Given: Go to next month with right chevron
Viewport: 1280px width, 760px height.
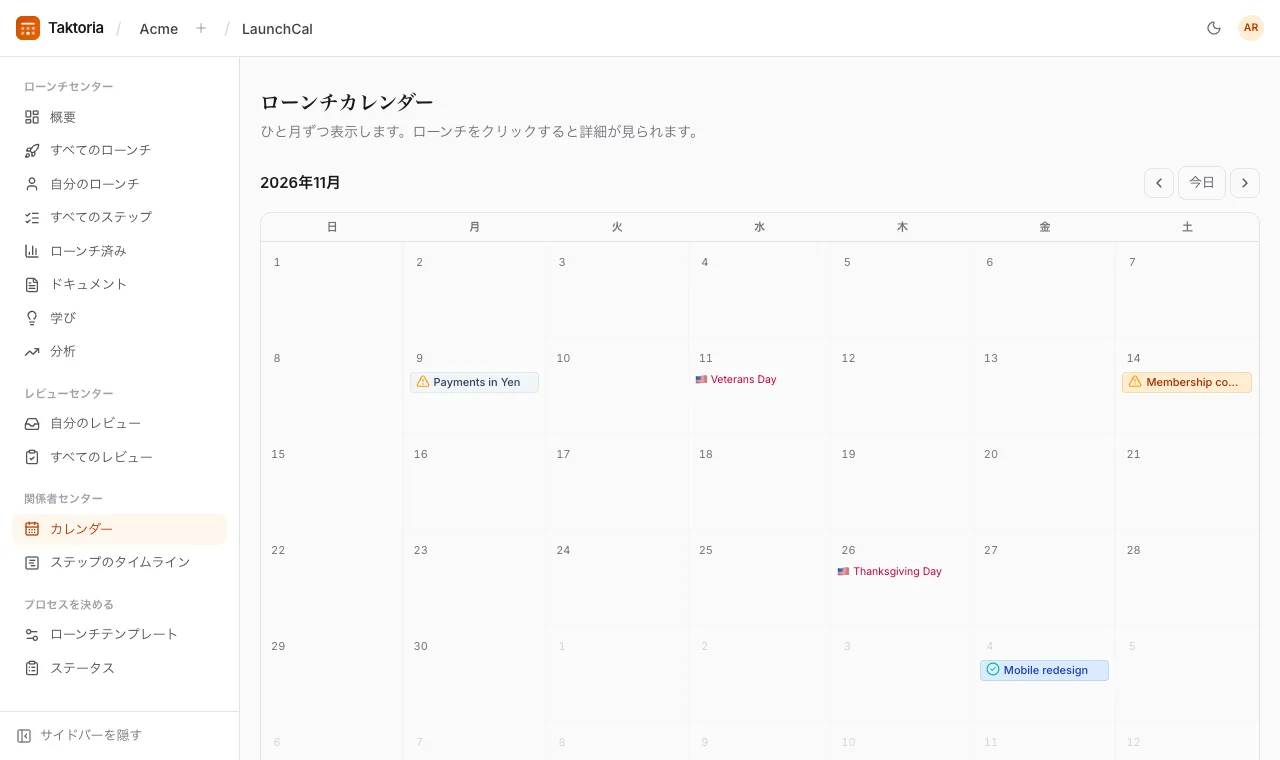Looking at the screenshot, I should 1245,183.
